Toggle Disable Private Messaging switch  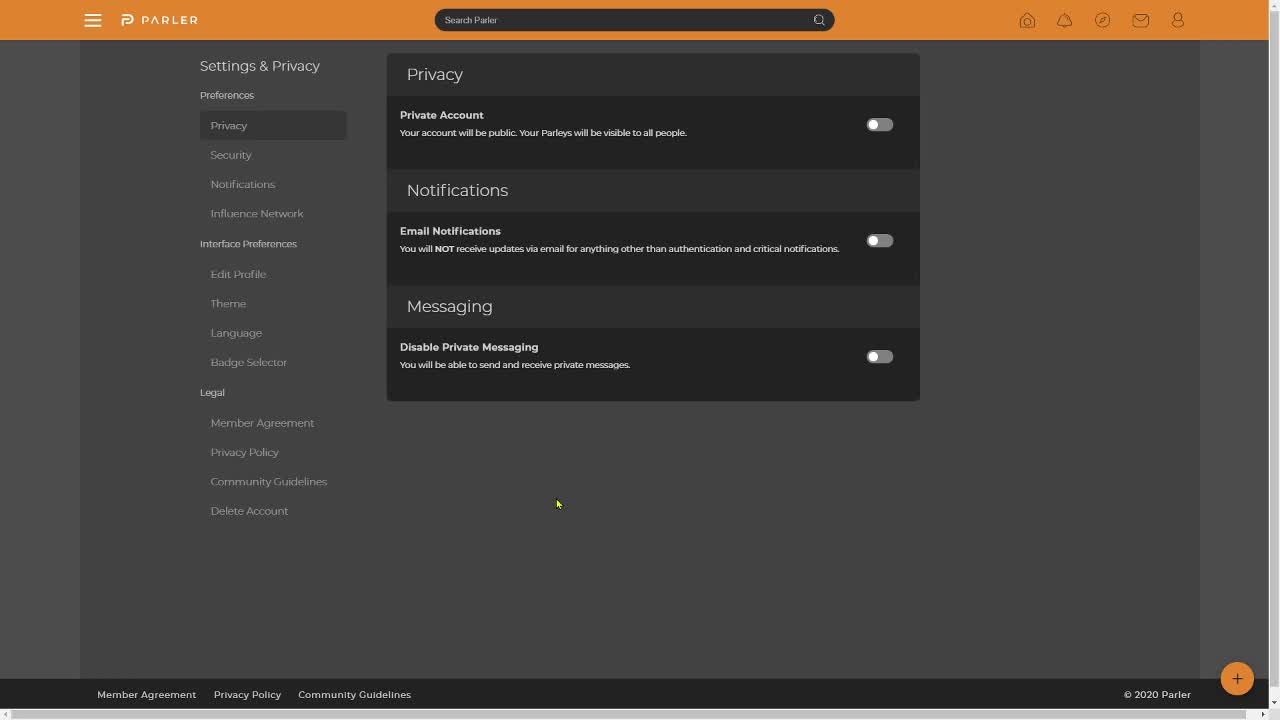click(880, 357)
